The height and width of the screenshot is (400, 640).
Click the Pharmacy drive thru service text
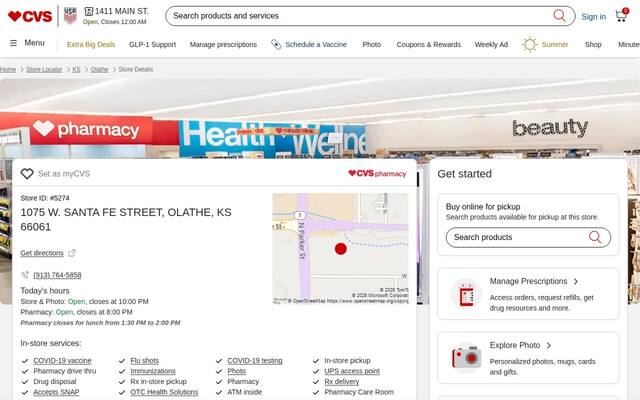point(65,371)
